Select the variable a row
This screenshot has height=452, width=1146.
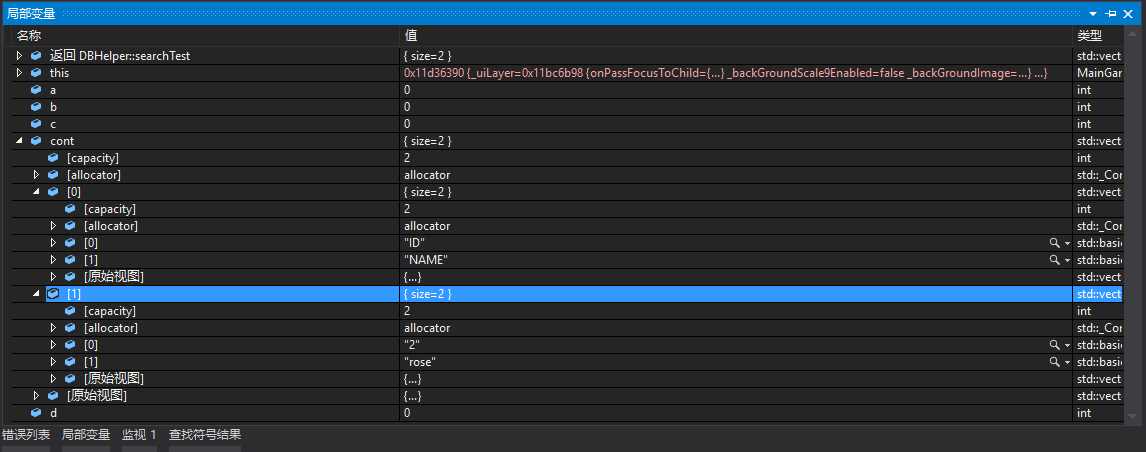point(567,89)
